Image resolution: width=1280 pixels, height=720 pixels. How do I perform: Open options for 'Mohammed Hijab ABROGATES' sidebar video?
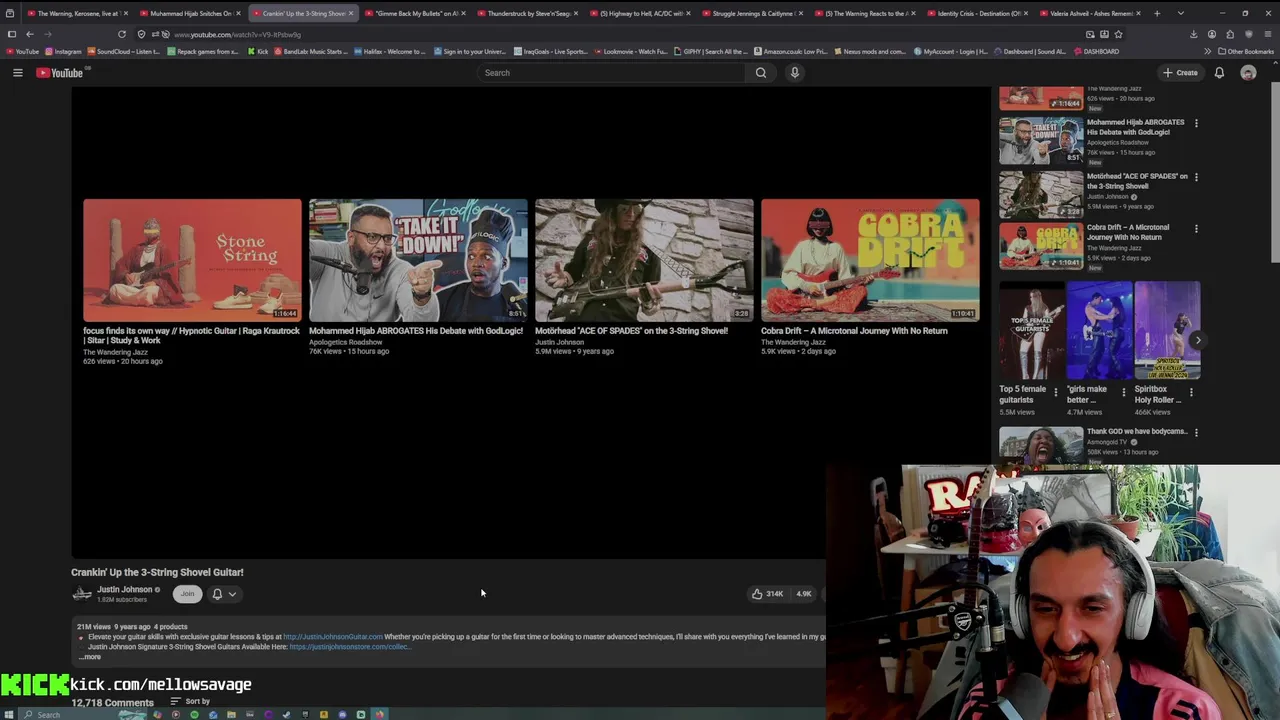pos(1196,123)
